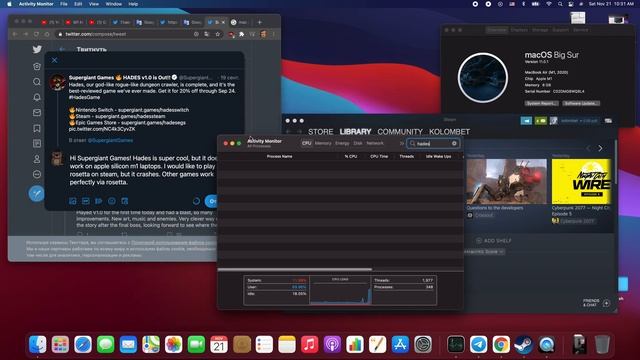
Task: Open Numbers app in the dock
Action: [x=355, y=344]
